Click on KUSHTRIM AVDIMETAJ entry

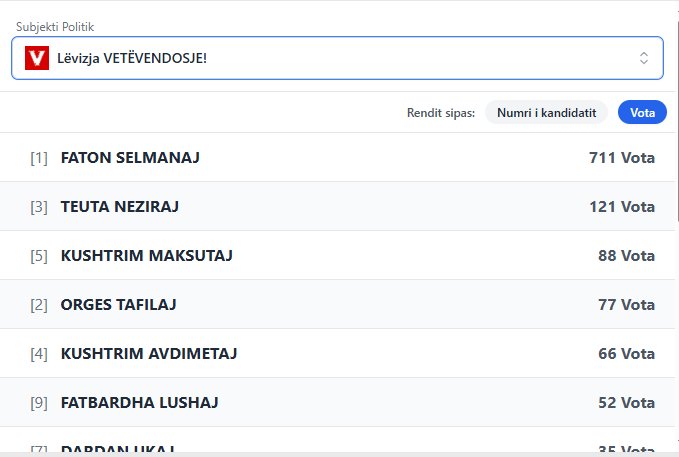(149, 353)
